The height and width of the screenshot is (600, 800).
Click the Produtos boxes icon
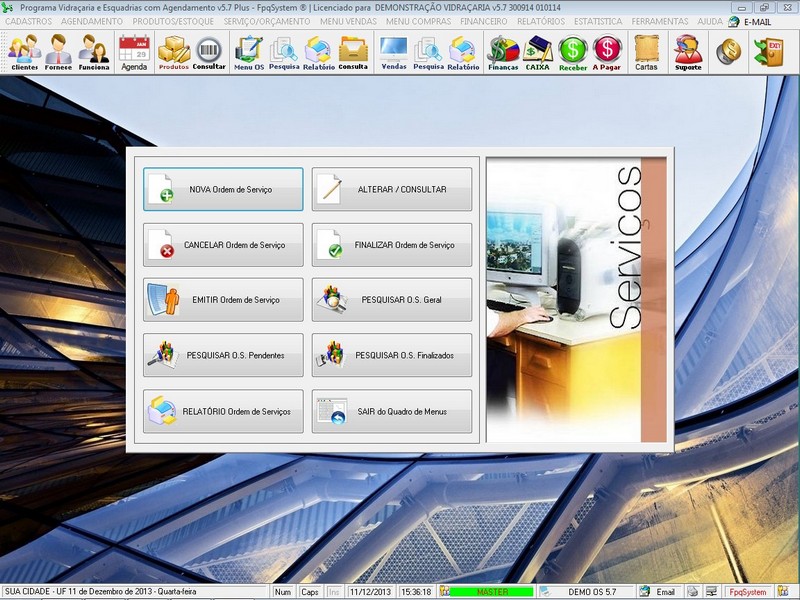point(174,52)
